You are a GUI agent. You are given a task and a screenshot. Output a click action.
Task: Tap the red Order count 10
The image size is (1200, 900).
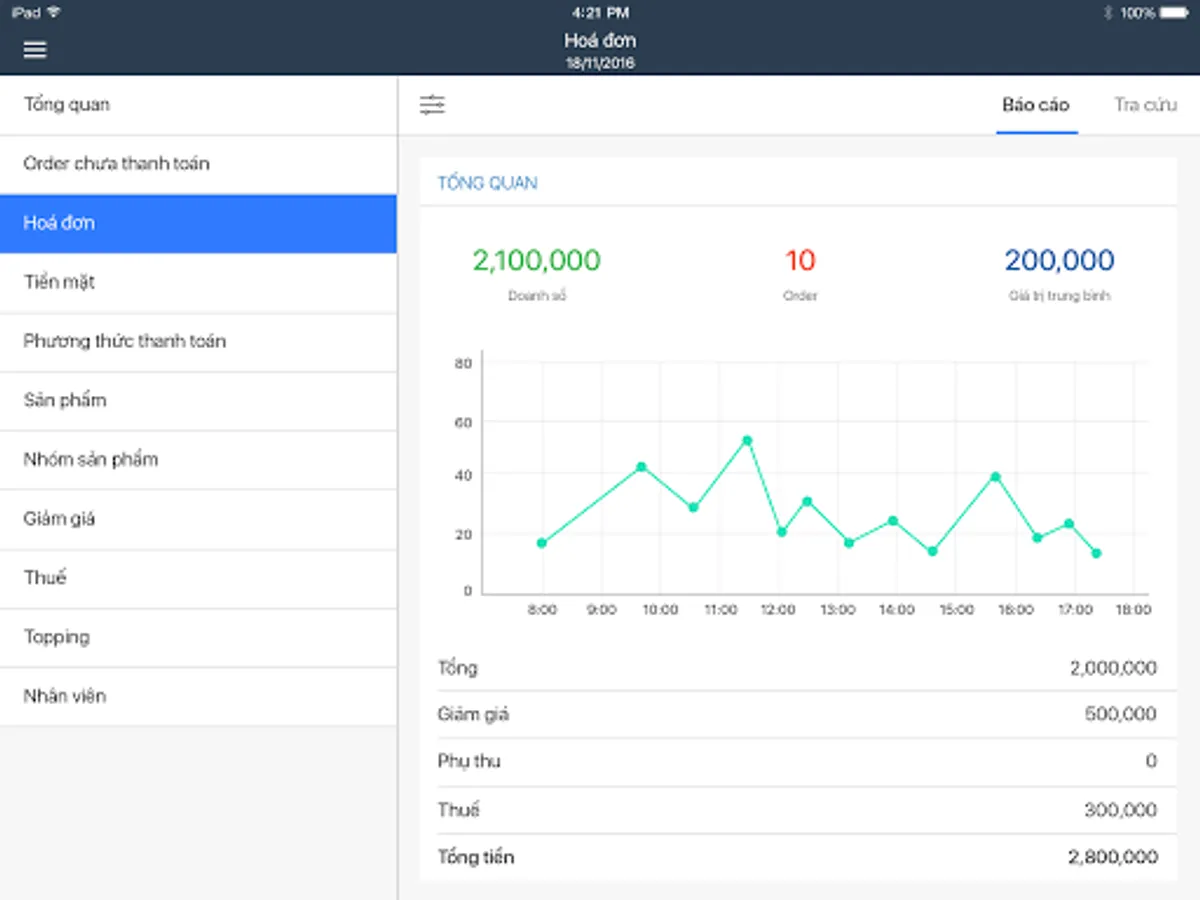(800, 261)
